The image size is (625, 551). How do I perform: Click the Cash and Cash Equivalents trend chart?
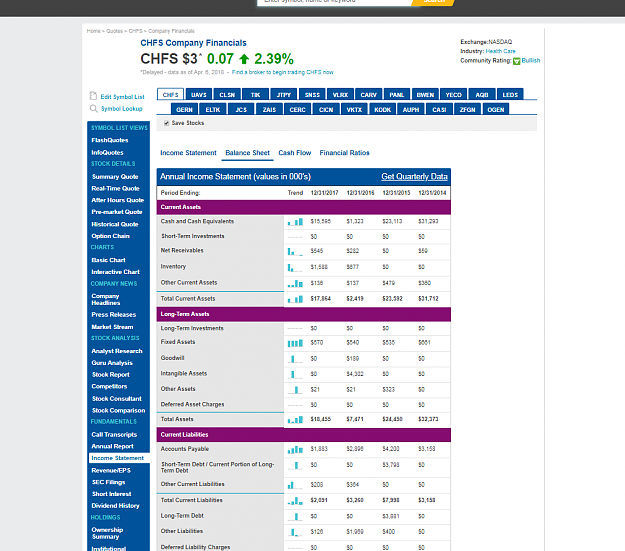click(x=295, y=221)
